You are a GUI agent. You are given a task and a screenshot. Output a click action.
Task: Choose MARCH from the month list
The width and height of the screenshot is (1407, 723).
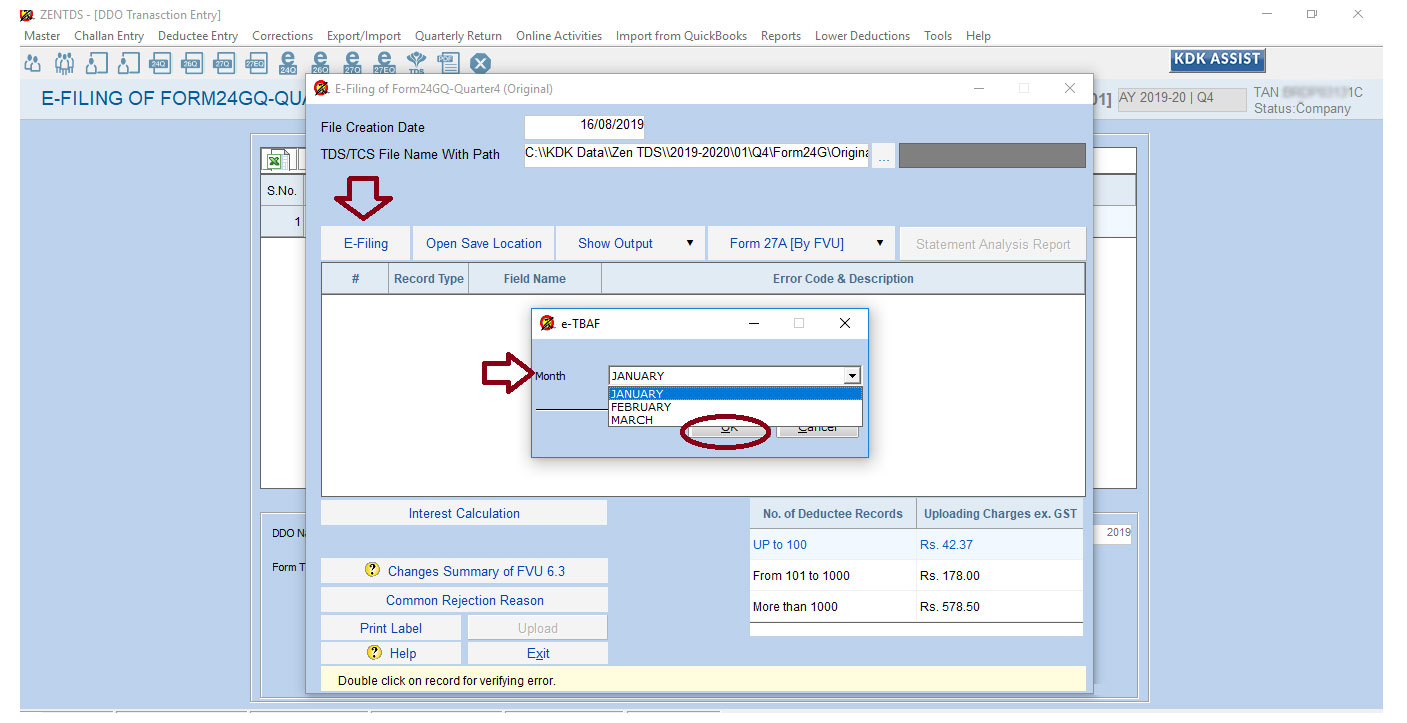click(x=735, y=420)
